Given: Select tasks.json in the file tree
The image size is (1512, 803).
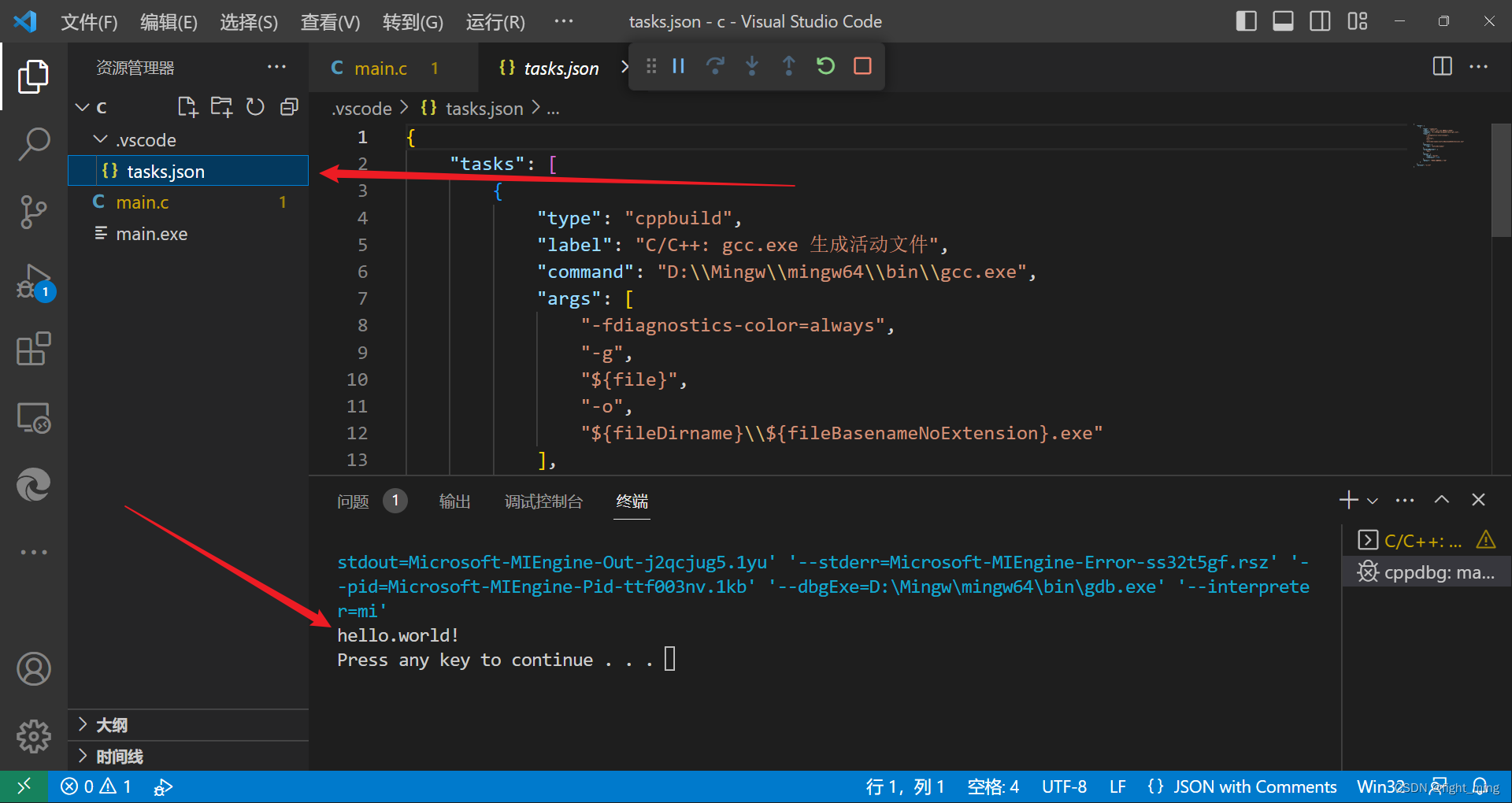Looking at the screenshot, I should coord(188,171).
